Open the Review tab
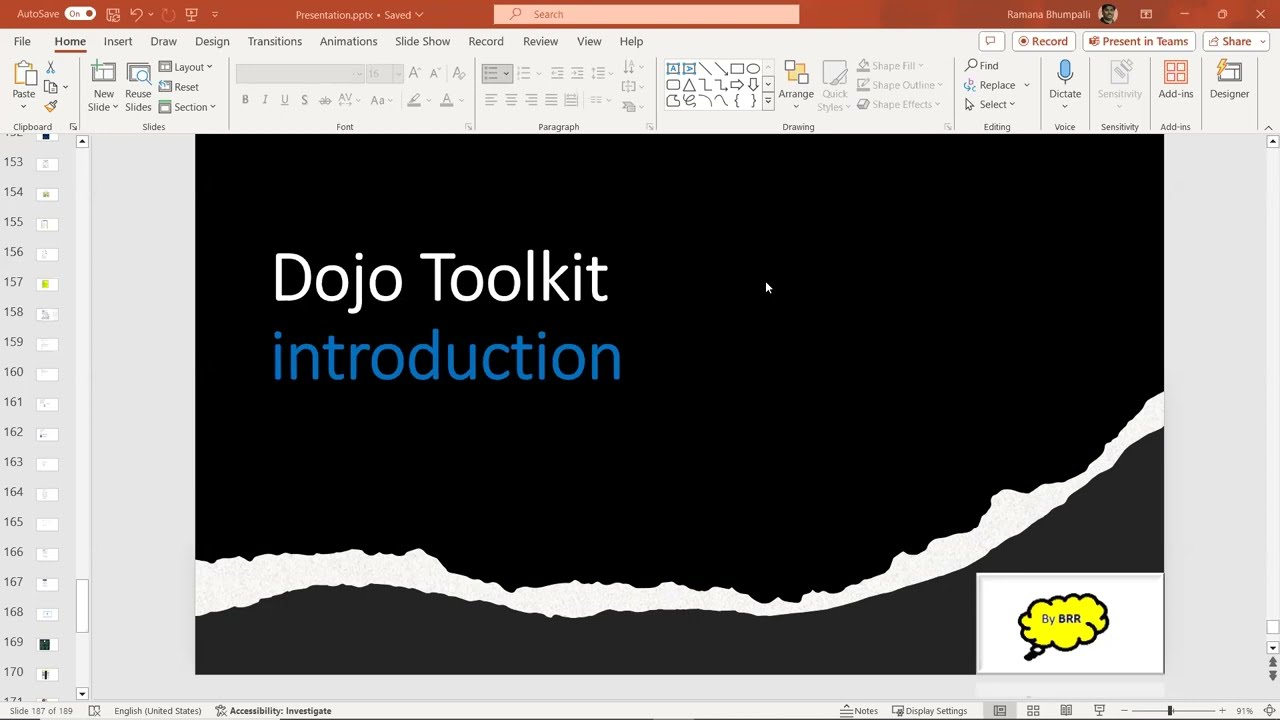The image size is (1280, 720). coord(540,41)
